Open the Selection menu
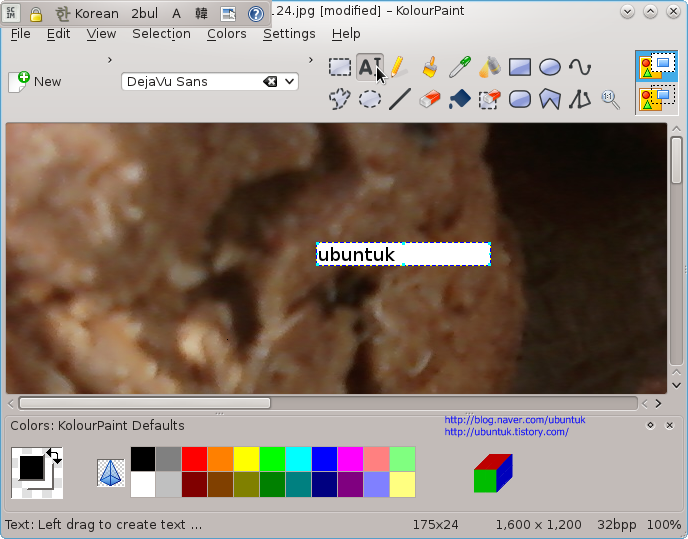 [161, 34]
